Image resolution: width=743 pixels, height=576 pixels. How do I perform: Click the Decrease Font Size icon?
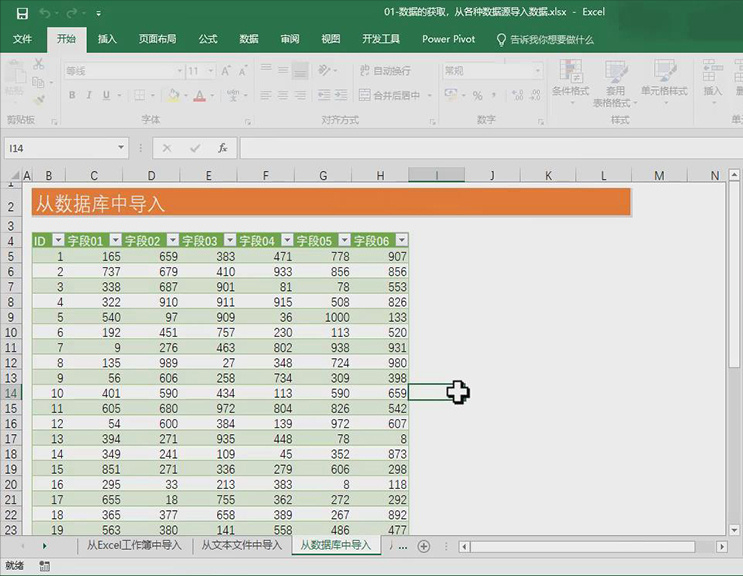click(x=243, y=71)
